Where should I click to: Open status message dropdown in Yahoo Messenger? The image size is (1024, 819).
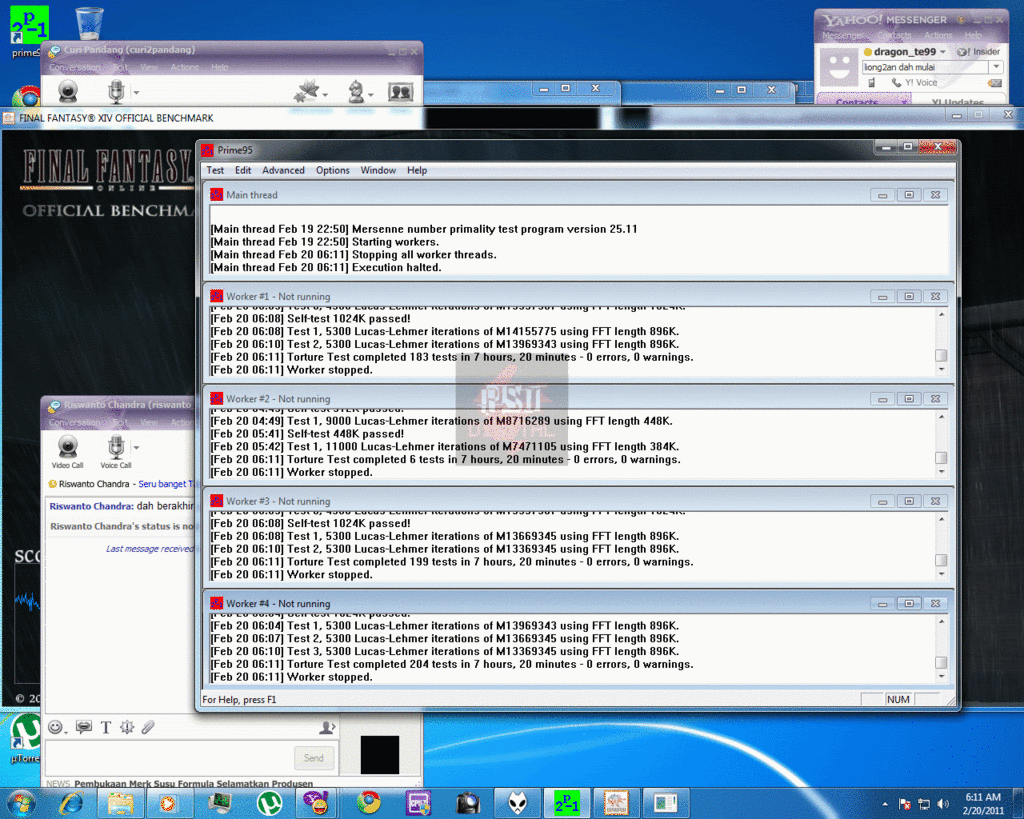tap(996, 67)
